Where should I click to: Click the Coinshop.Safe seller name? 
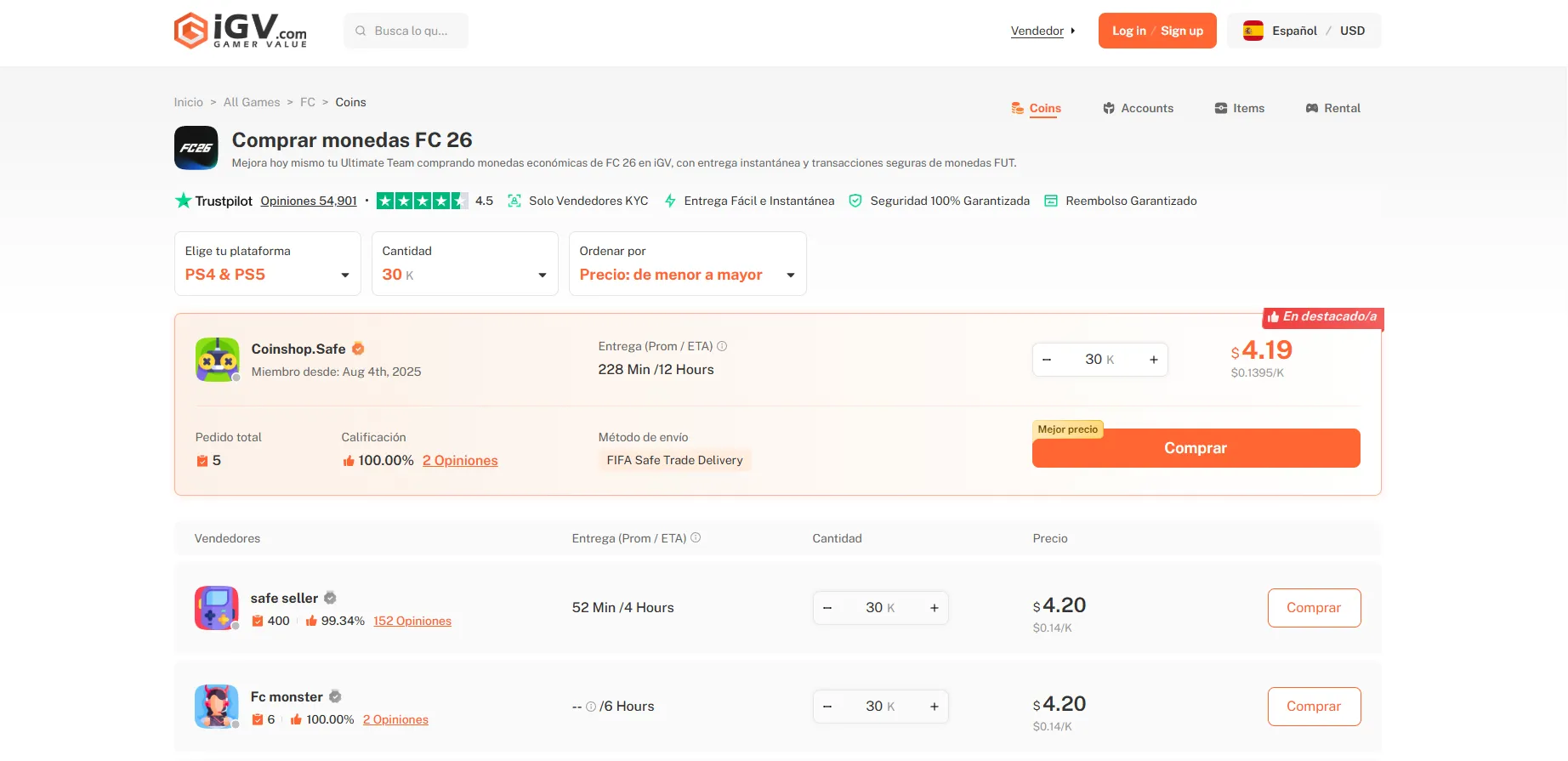tap(298, 349)
